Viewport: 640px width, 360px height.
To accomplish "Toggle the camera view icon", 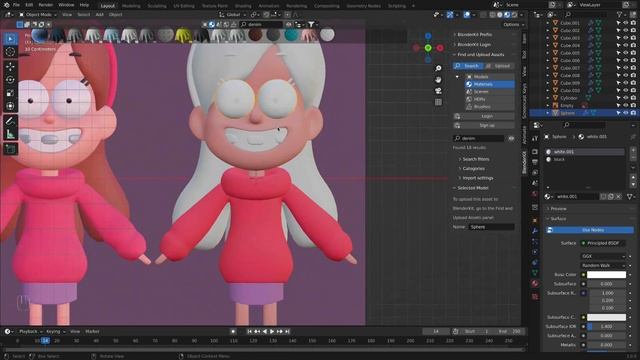I will (x=438, y=91).
